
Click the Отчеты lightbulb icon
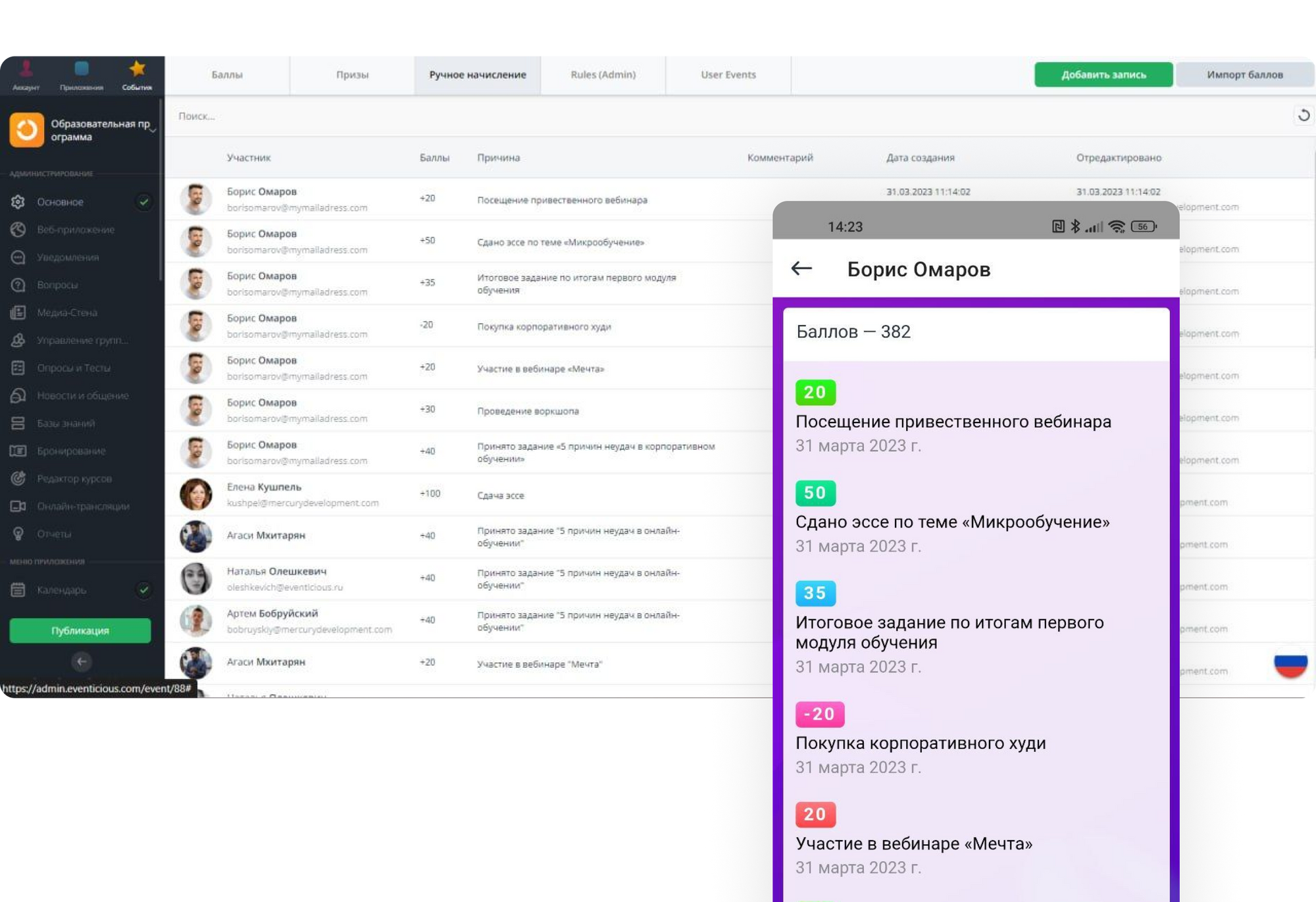[x=18, y=534]
